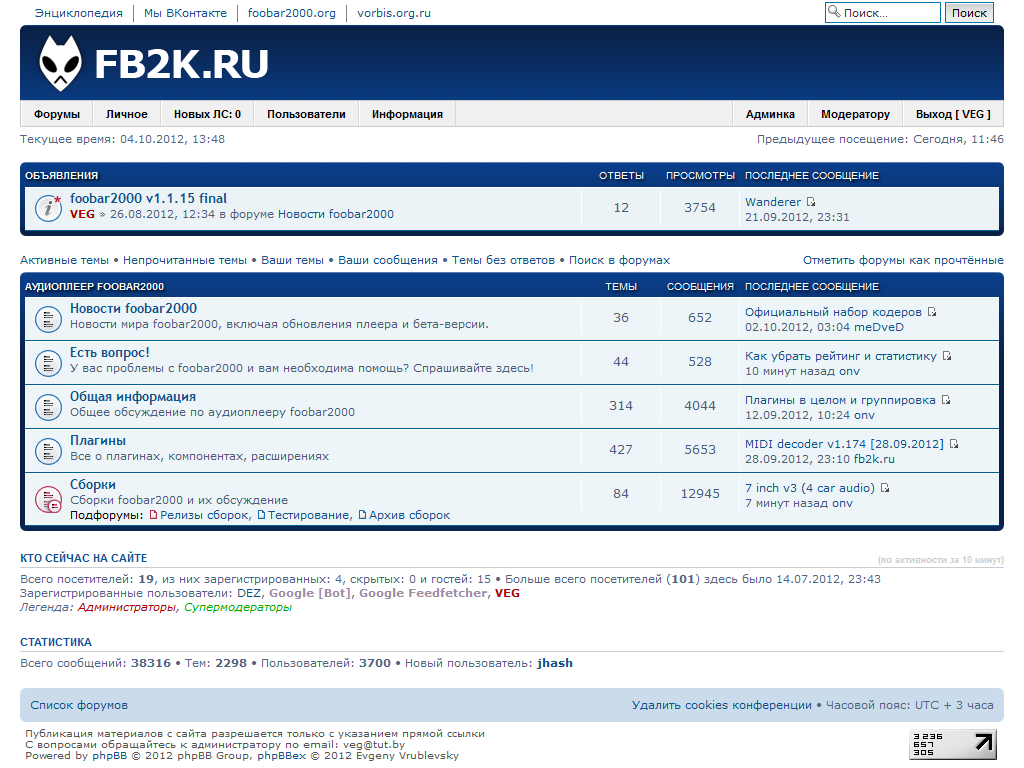Click the foobar2000 alien logo
Viewport: 1024px width, 768px height.
[x=61, y=63]
